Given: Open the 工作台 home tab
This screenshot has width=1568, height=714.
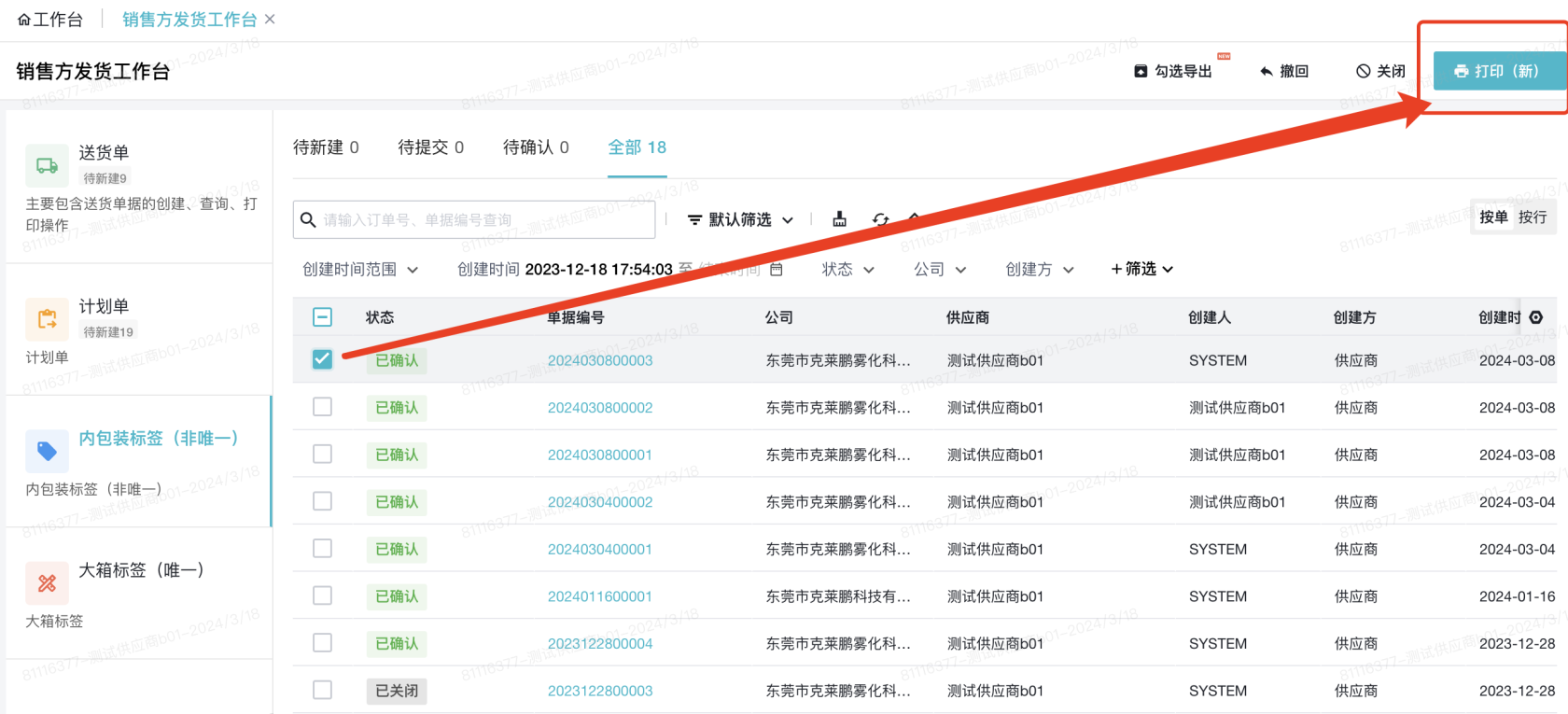Looking at the screenshot, I should tap(49, 20).
